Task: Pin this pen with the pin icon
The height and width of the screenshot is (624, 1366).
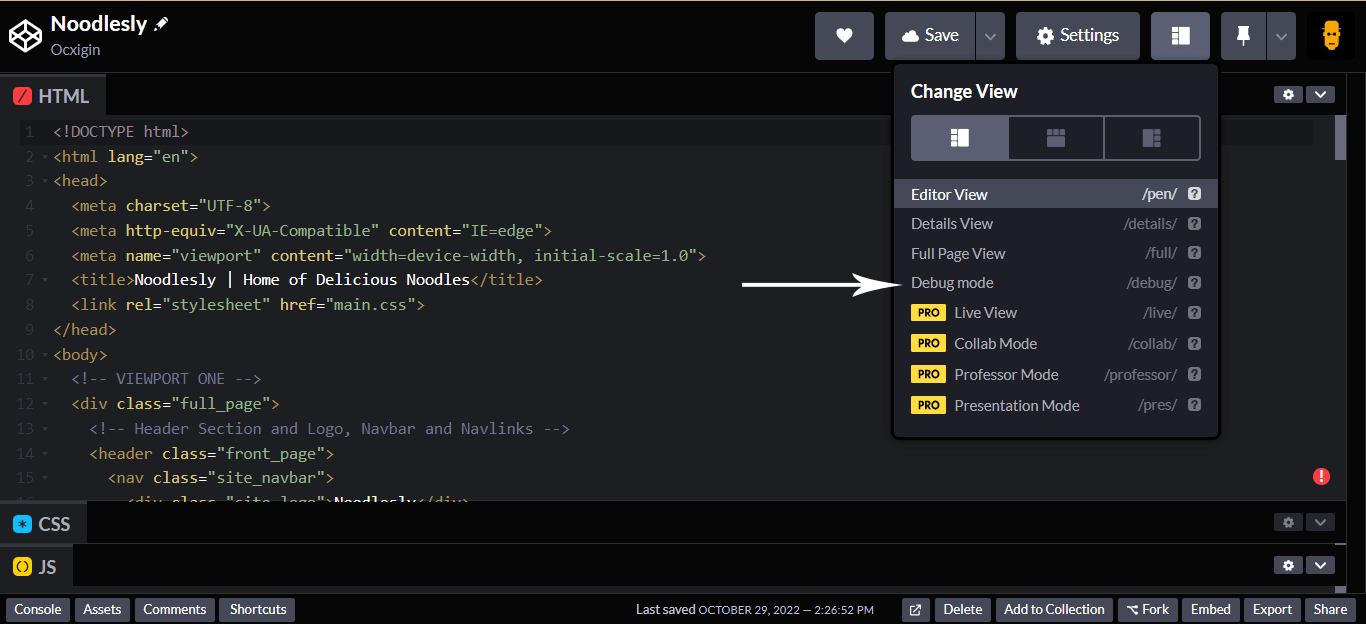Action: click(1243, 35)
